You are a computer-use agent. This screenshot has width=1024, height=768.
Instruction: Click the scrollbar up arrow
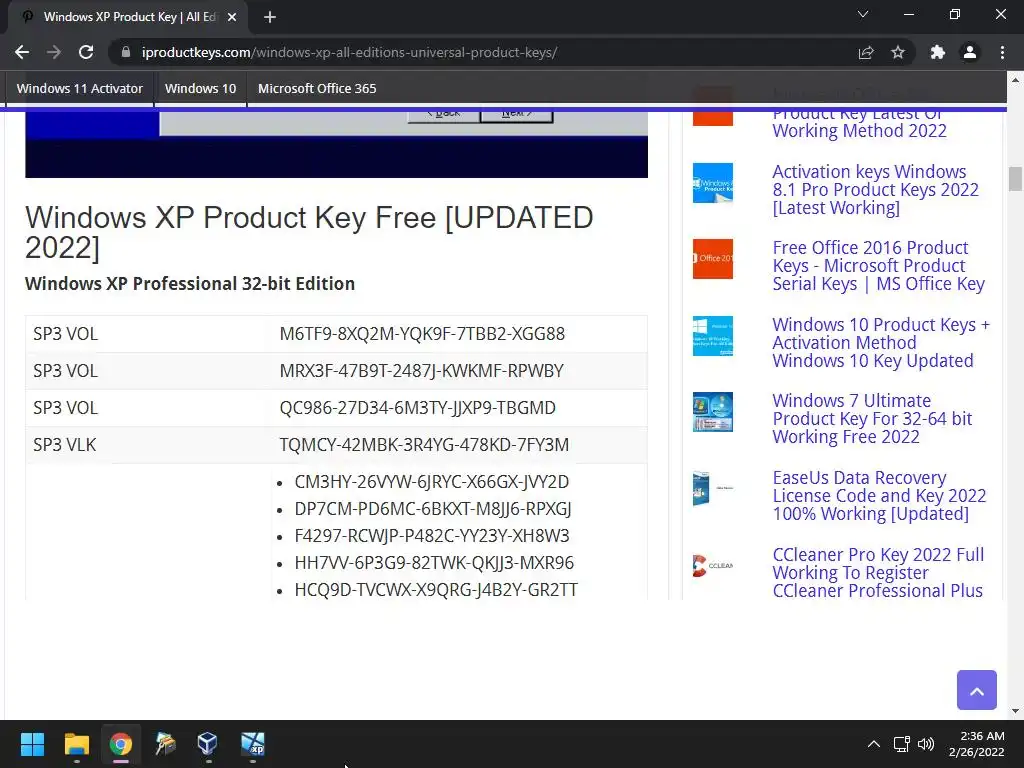pos(1015,80)
